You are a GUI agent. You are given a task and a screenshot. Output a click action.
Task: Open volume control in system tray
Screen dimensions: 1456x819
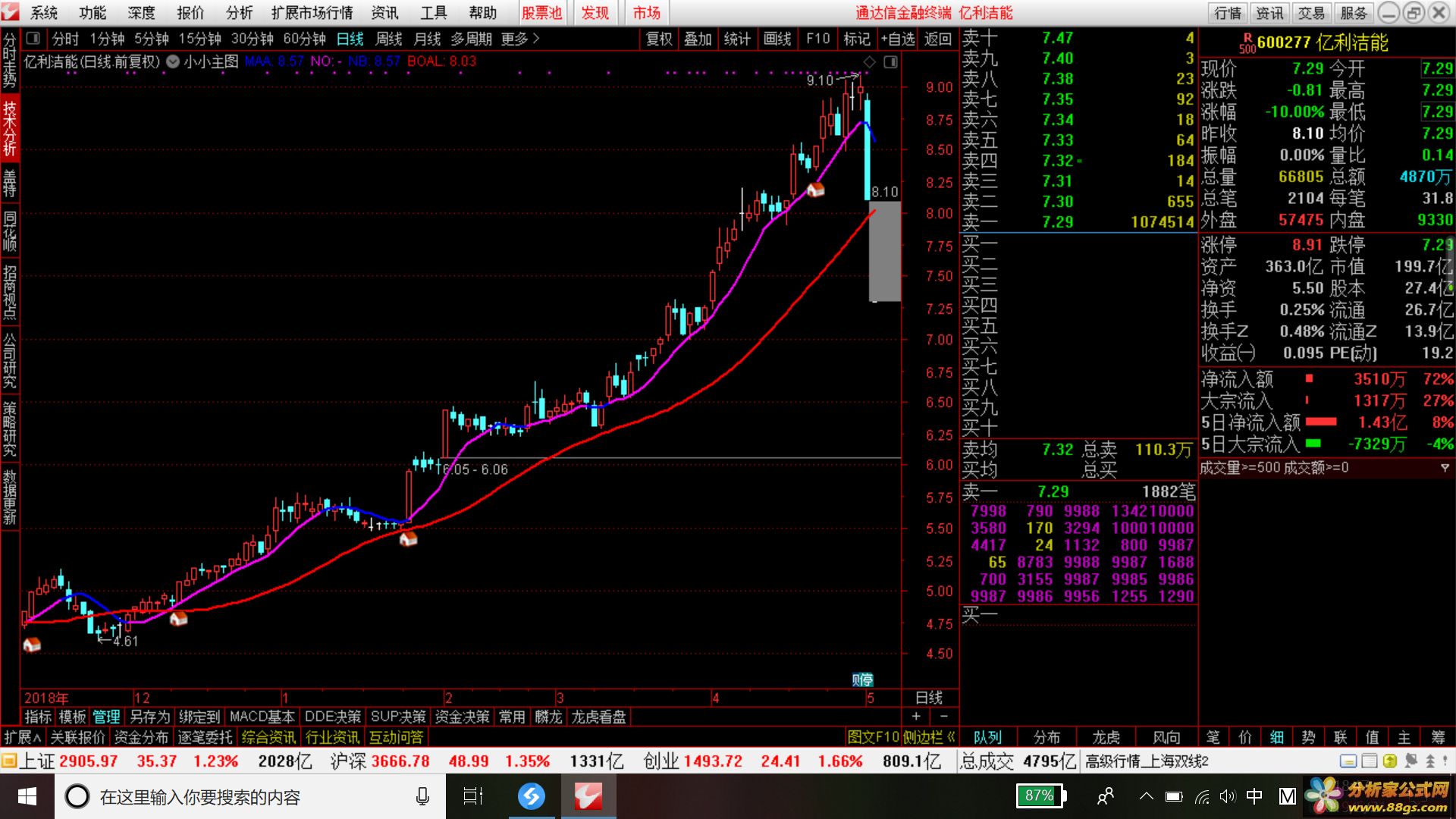coord(1227,796)
